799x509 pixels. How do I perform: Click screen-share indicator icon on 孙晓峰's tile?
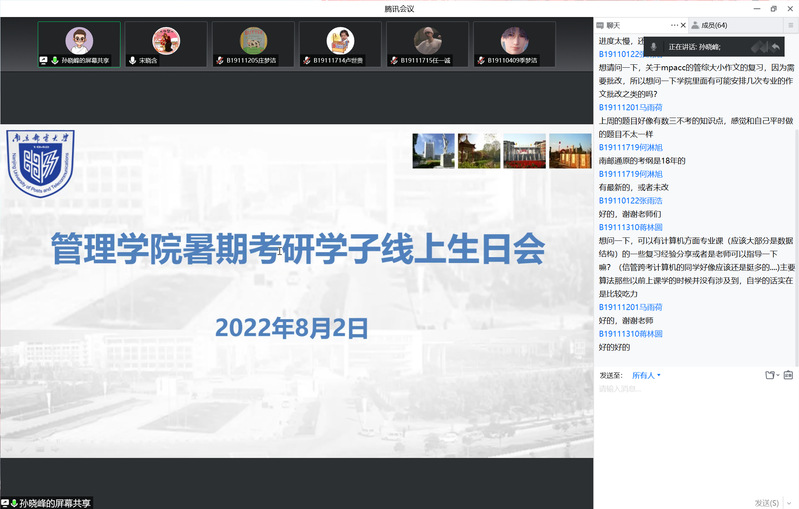(43, 60)
